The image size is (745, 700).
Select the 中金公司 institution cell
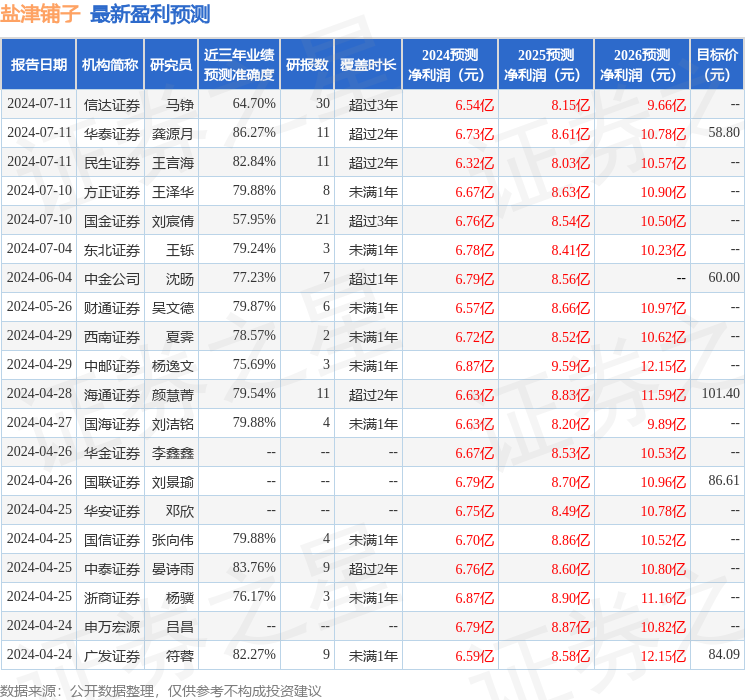point(112,278)
